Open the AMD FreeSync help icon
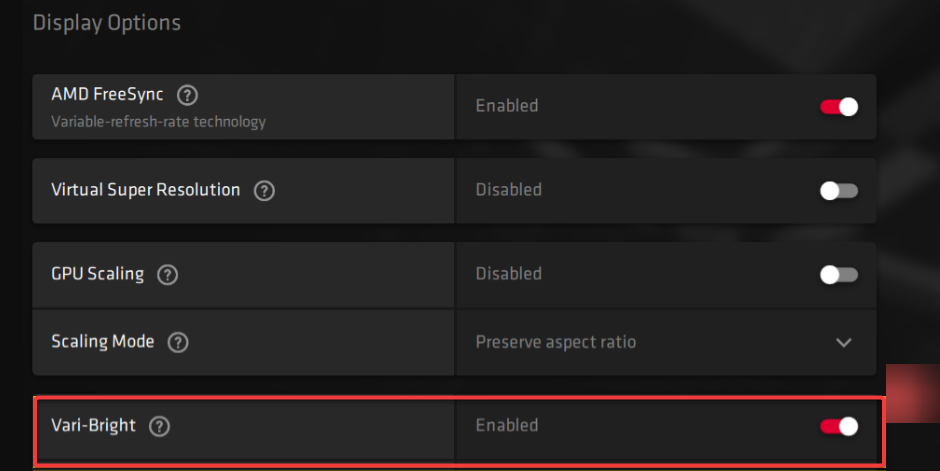The image size is (940, 471). point(187,95)
